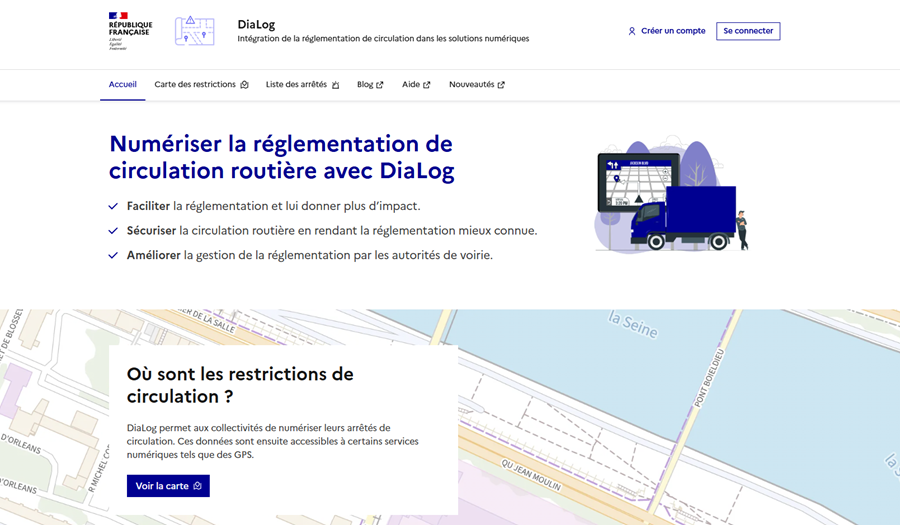Image resolution: width=900 pixels, height=525 pixels.
Task: Select the Accueil tab
Action: click(122, 85)
